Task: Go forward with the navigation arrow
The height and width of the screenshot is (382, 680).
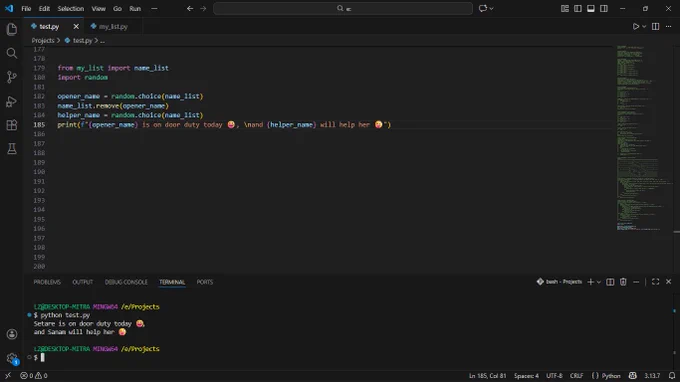Action: [x=203, y=9]
